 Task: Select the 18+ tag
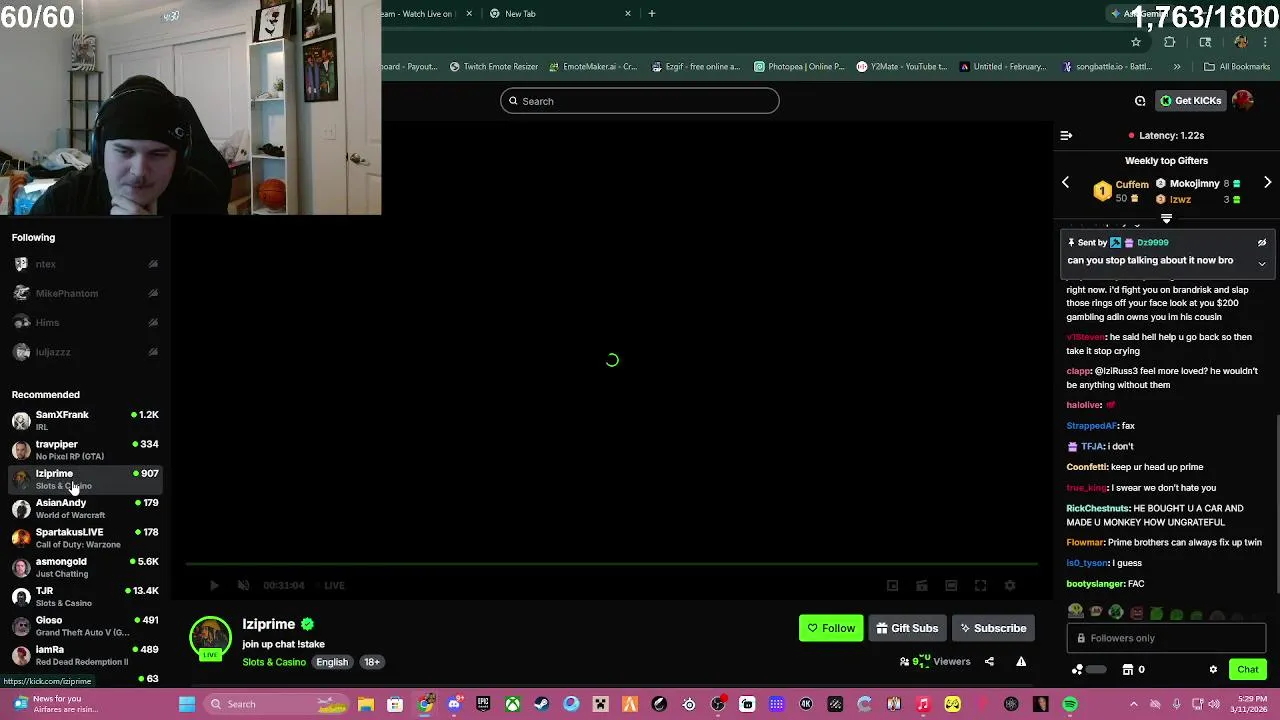coord(371,662)
